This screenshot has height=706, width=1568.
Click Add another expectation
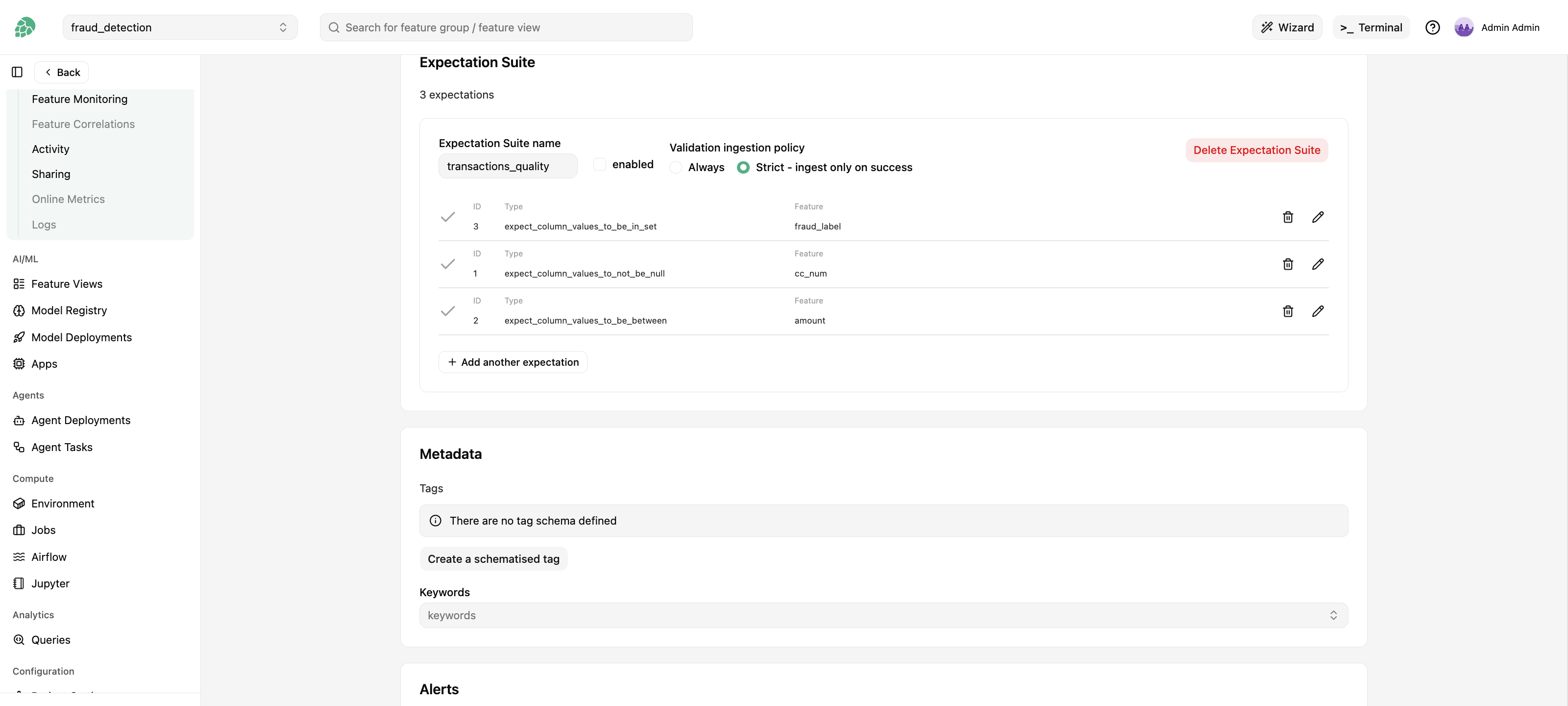click(x=513, y=362)
